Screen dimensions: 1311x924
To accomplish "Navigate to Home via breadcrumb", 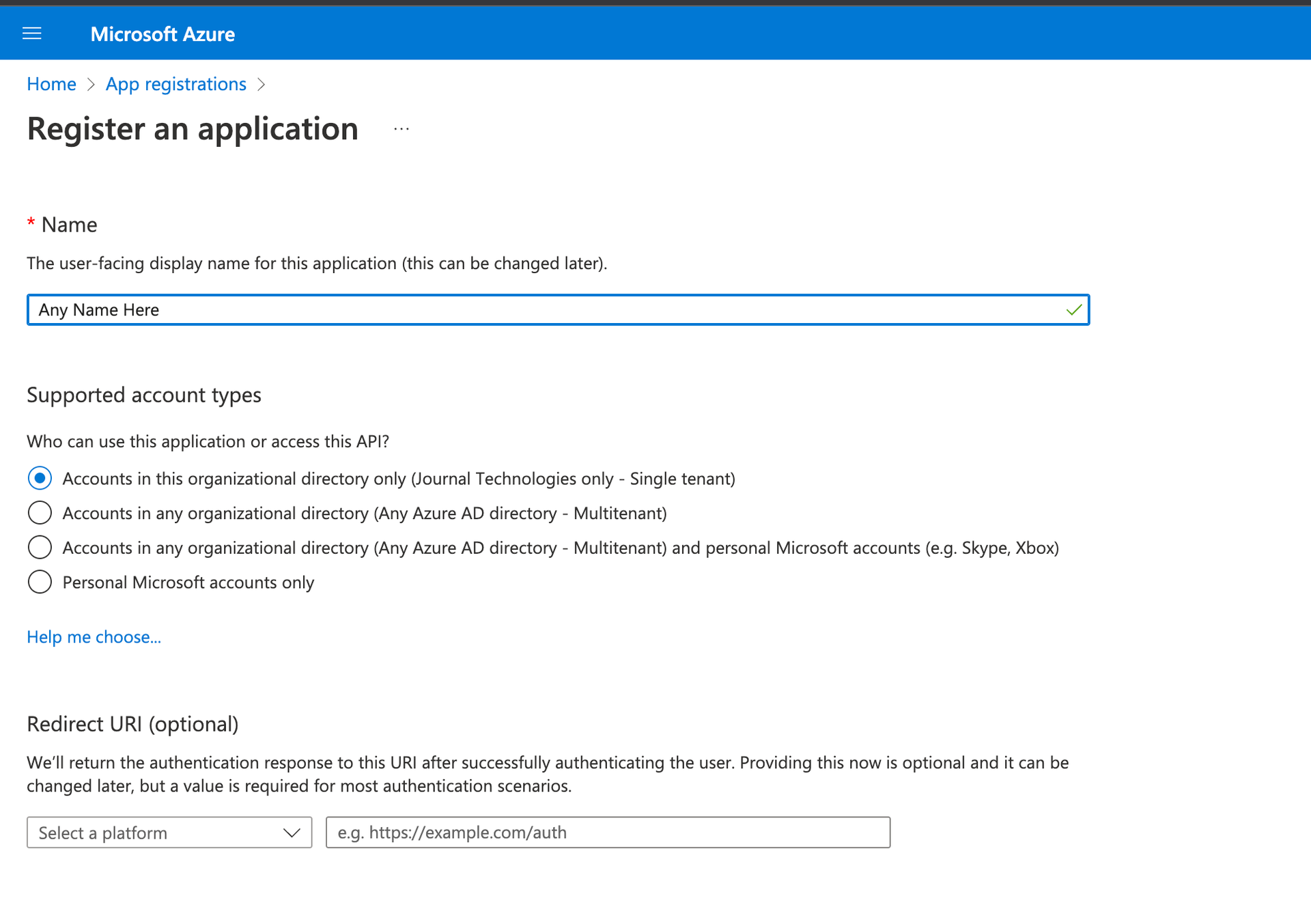I will pyautogui.click(x=51, y=84).
